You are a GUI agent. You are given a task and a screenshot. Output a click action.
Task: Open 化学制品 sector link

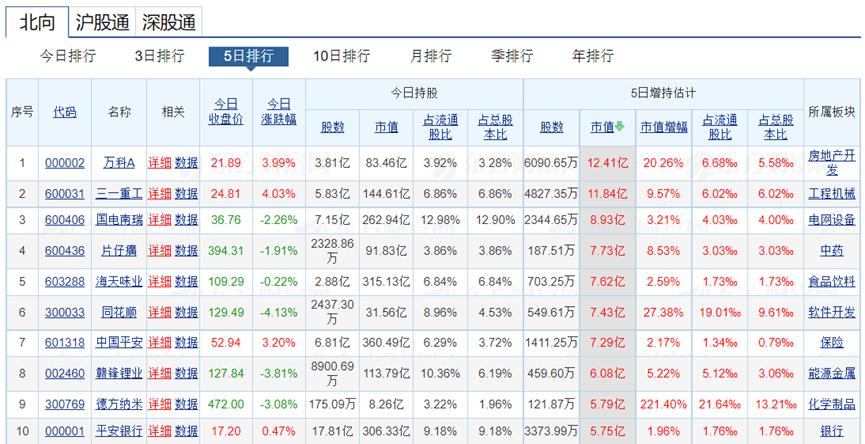coord(831,404)
